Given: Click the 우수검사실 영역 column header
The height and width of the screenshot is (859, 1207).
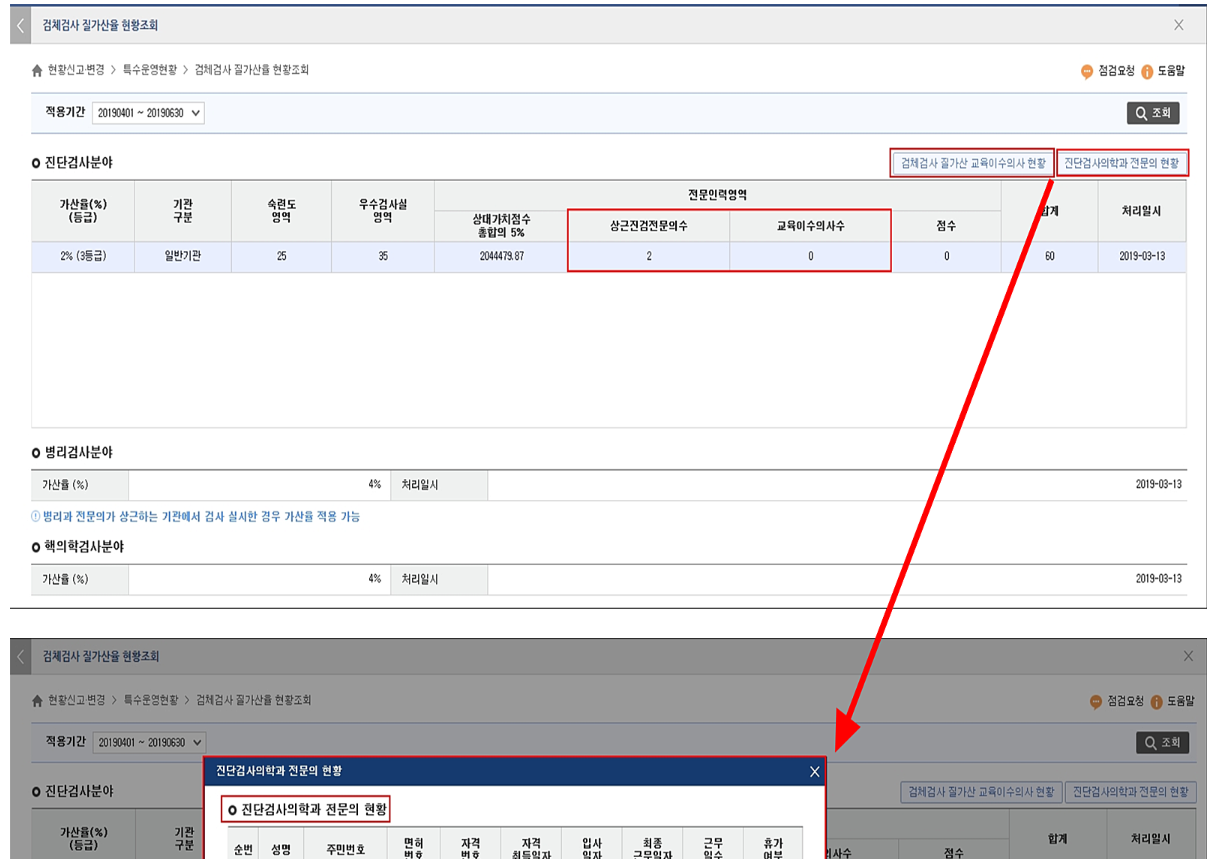Looking at the screenshot, I should pos(383,211).
